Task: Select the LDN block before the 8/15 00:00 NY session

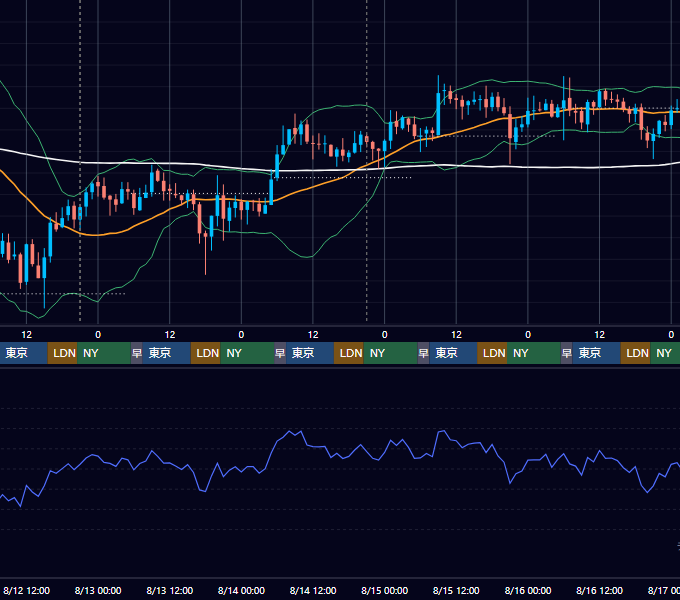Action: (349, 353)
